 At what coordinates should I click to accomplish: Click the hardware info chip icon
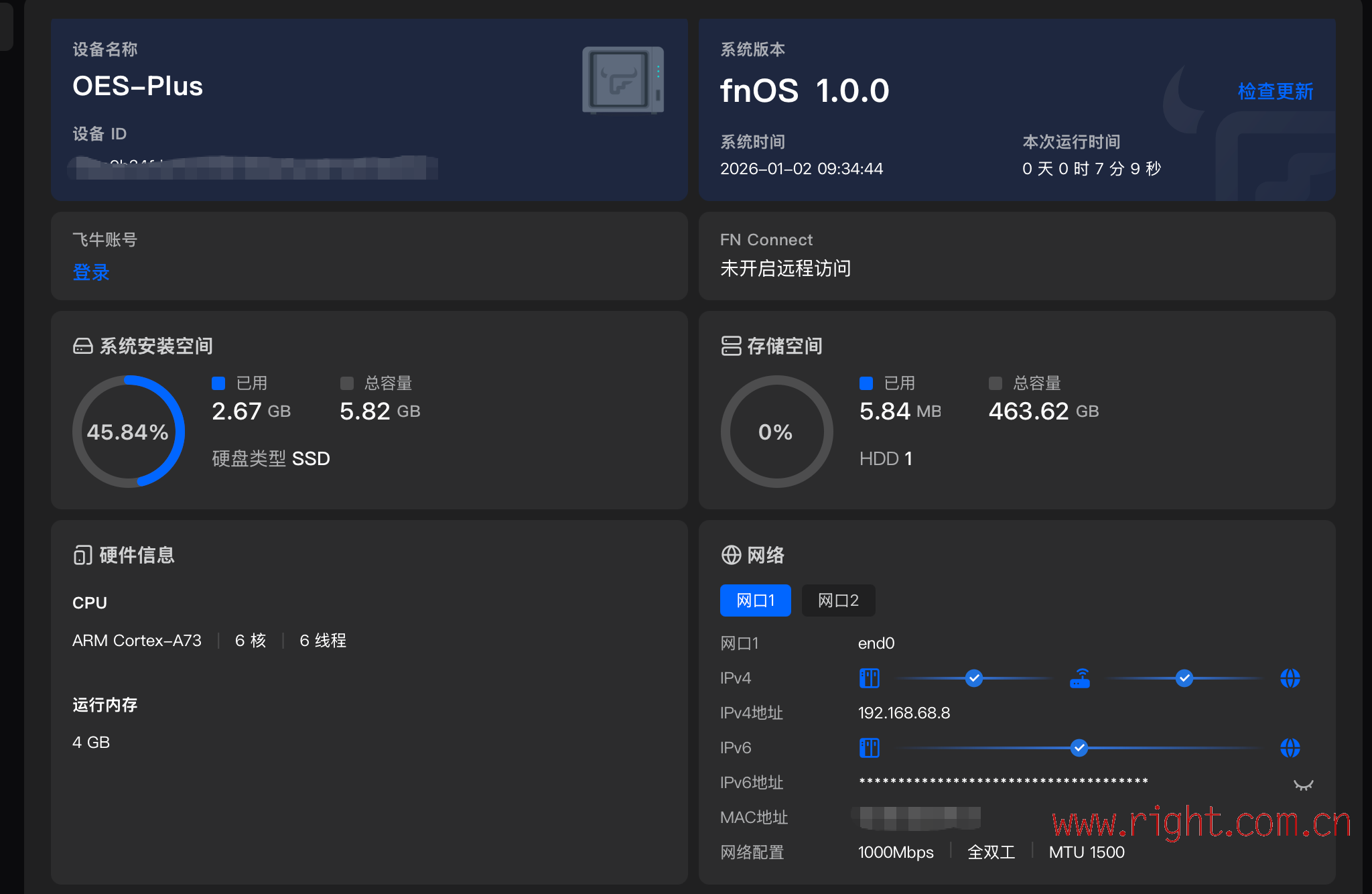tap(83, 555)
